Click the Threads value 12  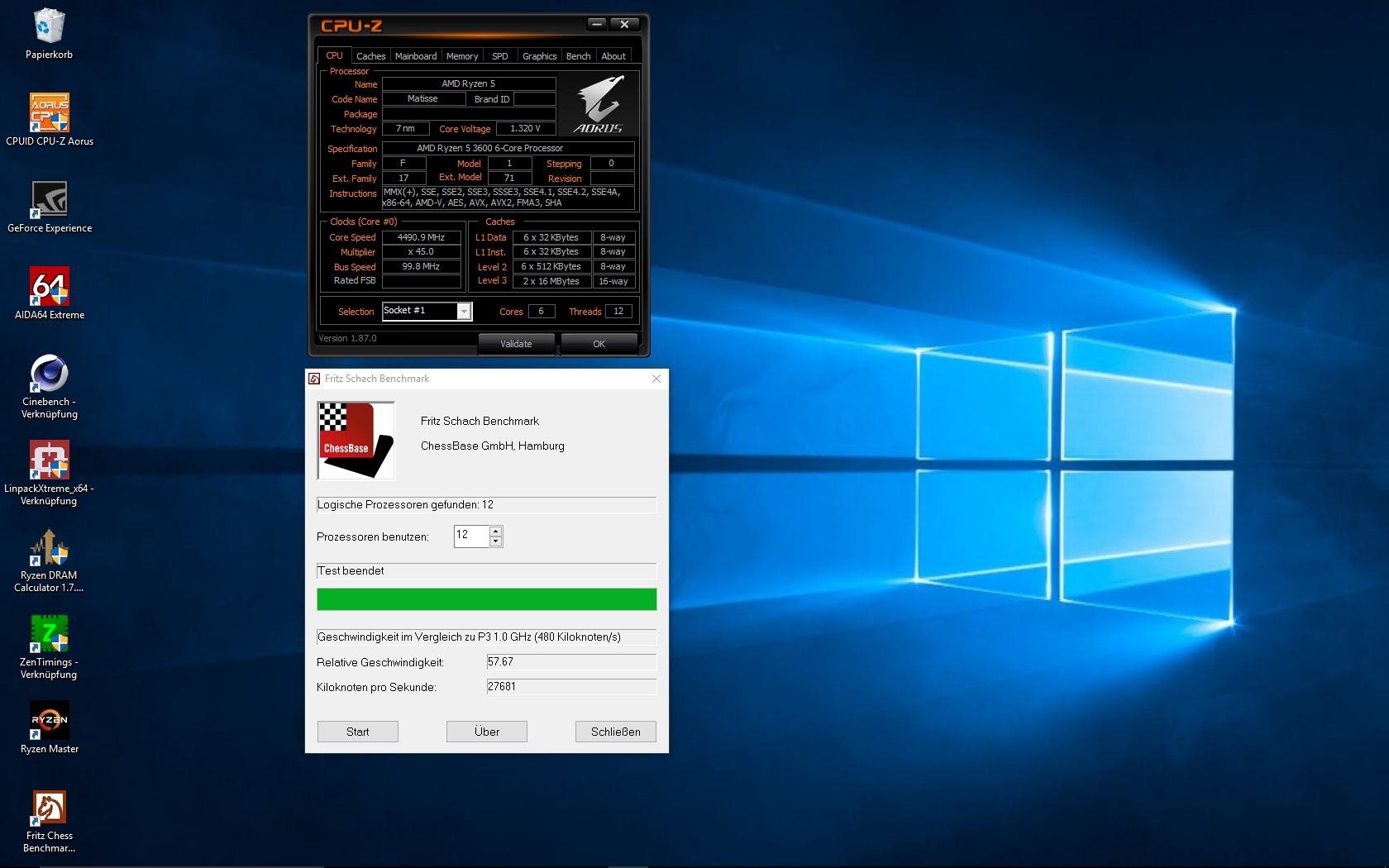(618, 311)
